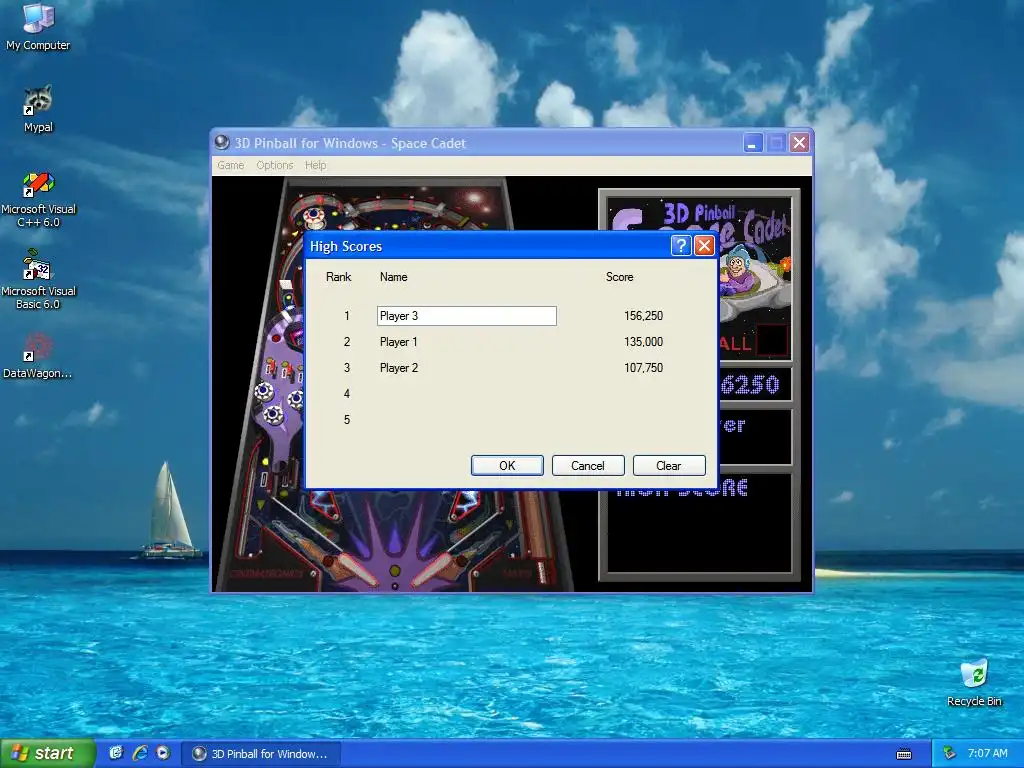This screenshot has height=768, width=1024.
Task: Select the DataWagon desktop shortcut
Action: 38,355
